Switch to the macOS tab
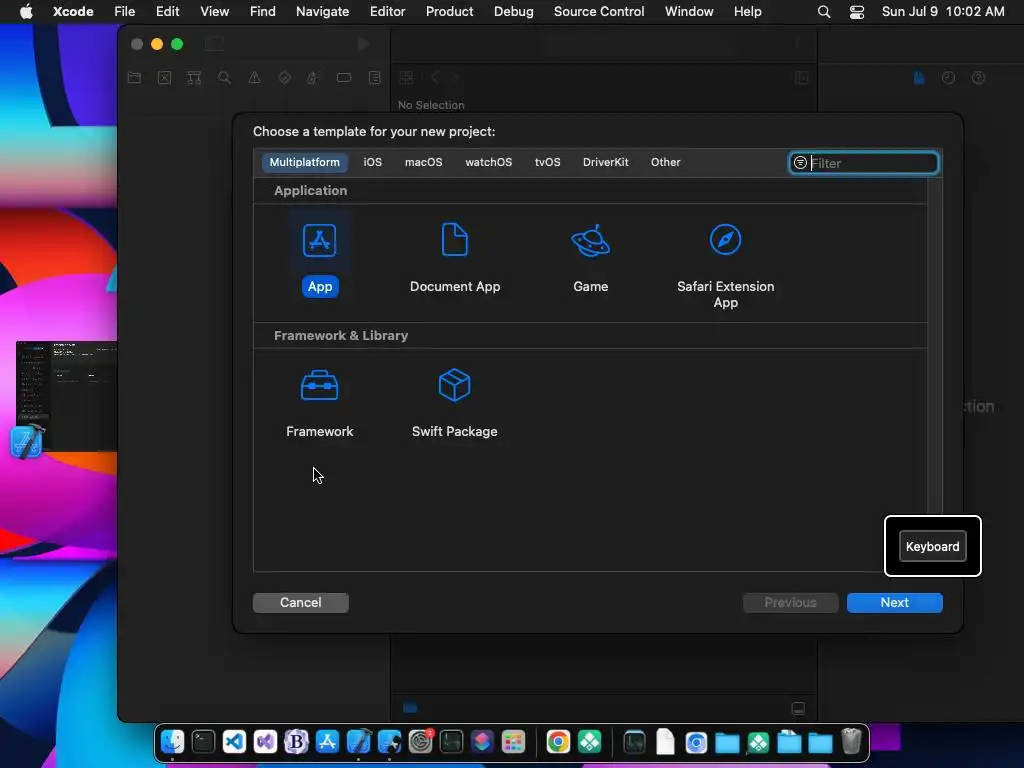This screenshot has height=768, width=1024. (x=423, y=162)
